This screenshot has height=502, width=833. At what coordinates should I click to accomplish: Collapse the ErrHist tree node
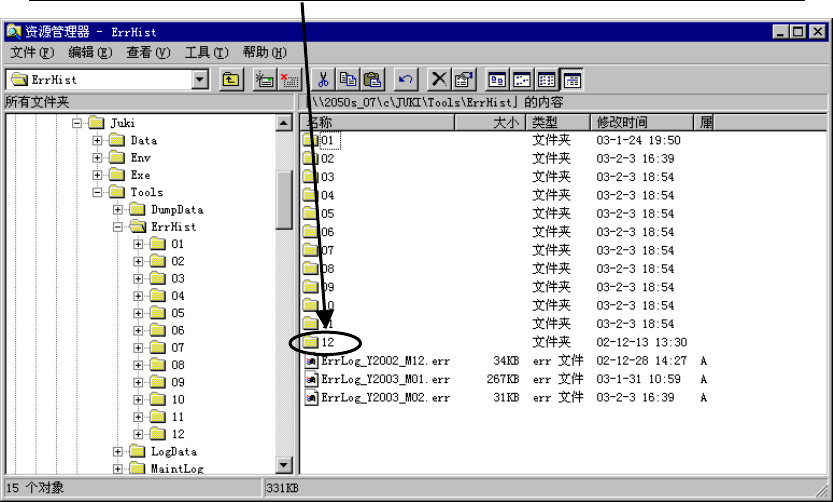click(x=118, y=227)
